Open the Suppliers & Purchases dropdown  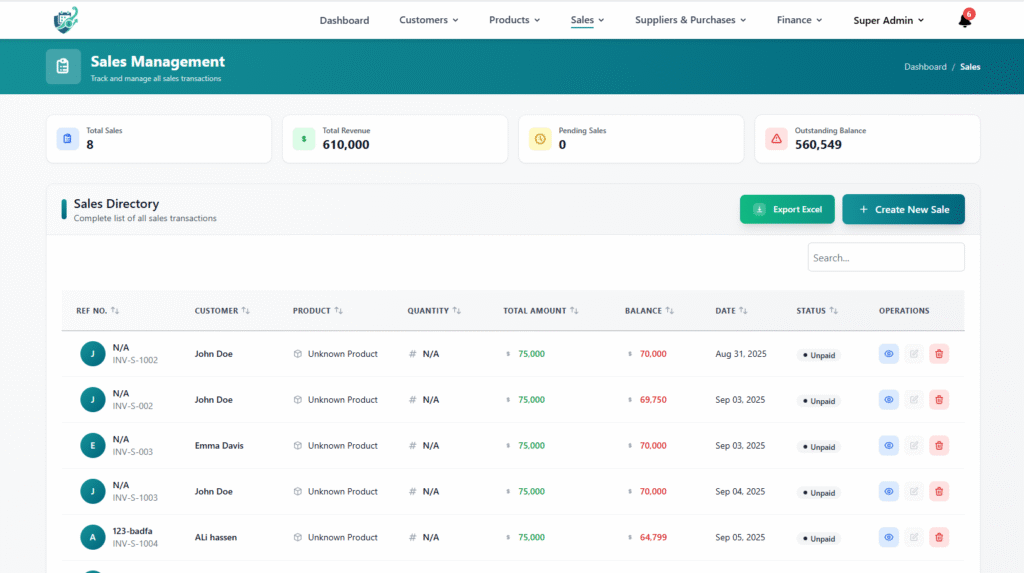pyautogui.click(x=690, y=20)
